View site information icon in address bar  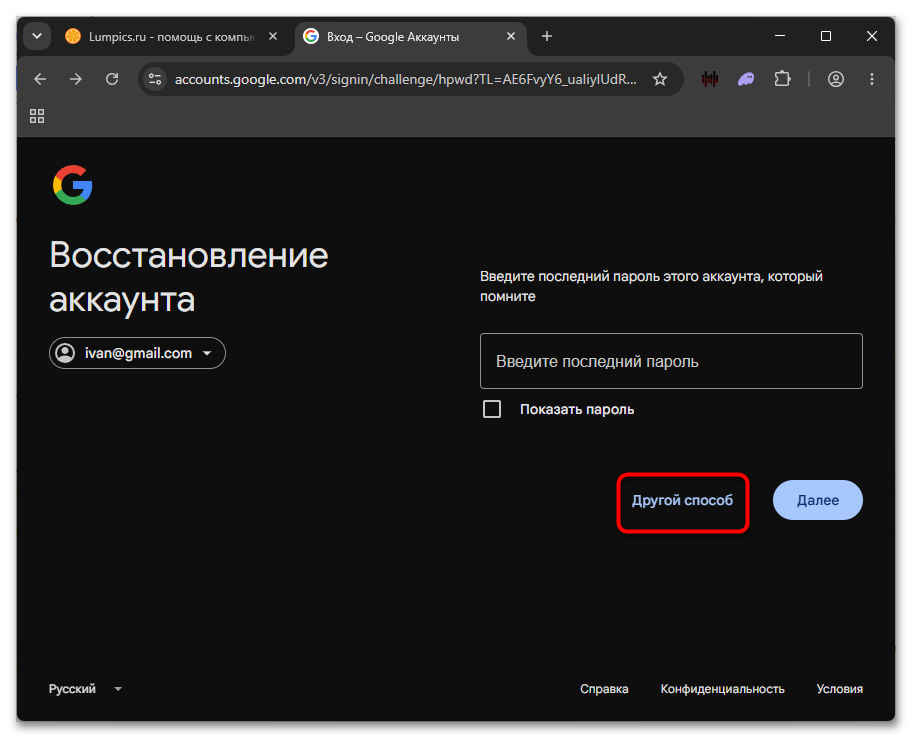click(x=155, y=79)
